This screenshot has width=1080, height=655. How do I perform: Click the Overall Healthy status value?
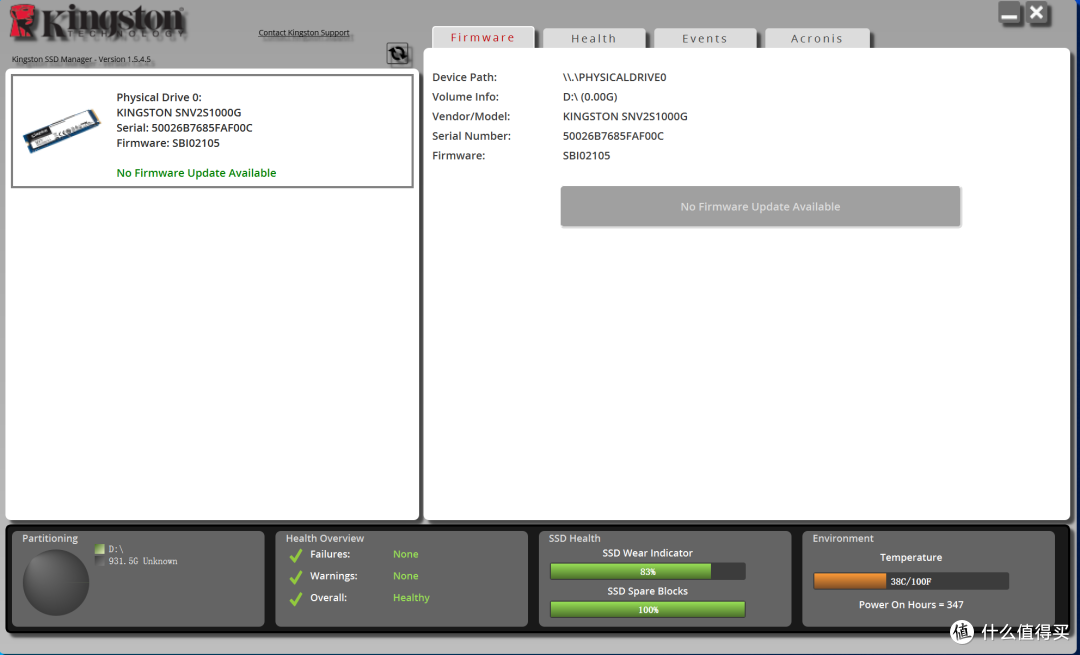point(411,597)
